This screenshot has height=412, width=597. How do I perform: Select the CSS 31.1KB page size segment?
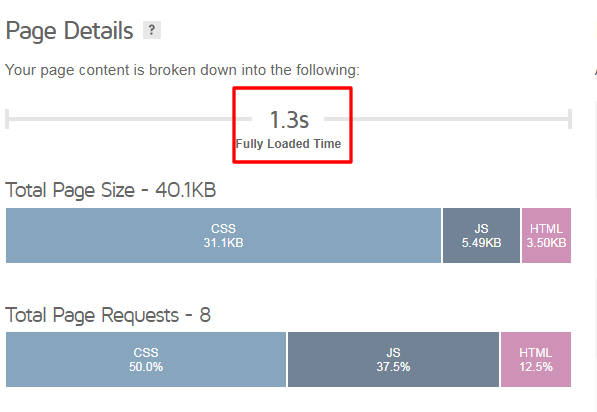pyautogui.click(x=223, y=235)
